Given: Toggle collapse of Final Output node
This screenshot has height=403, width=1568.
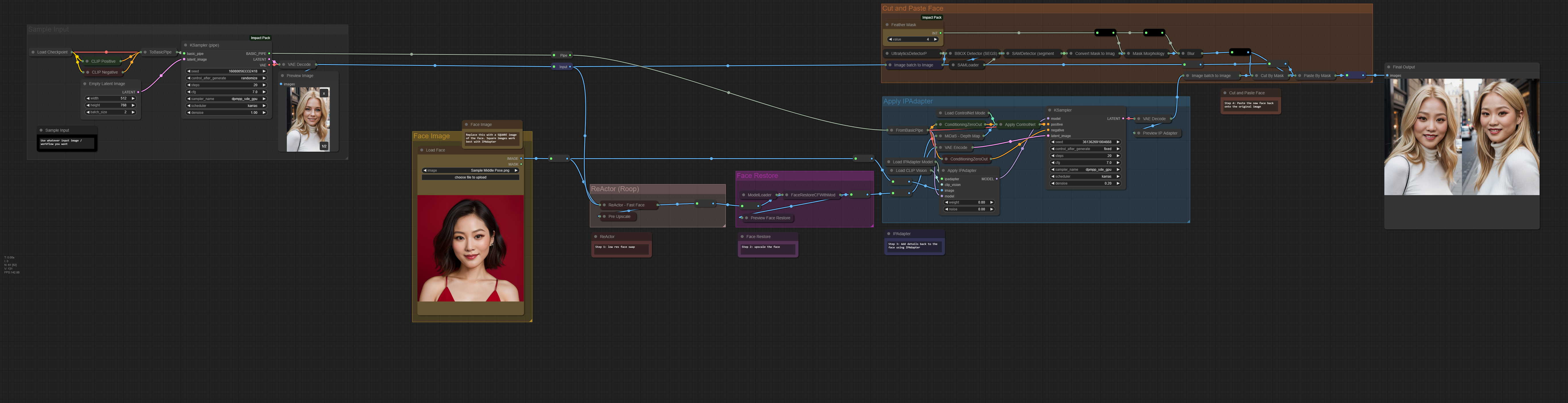Looking at the screenshot, I should pyautogui.click(x=1388, y=67).
